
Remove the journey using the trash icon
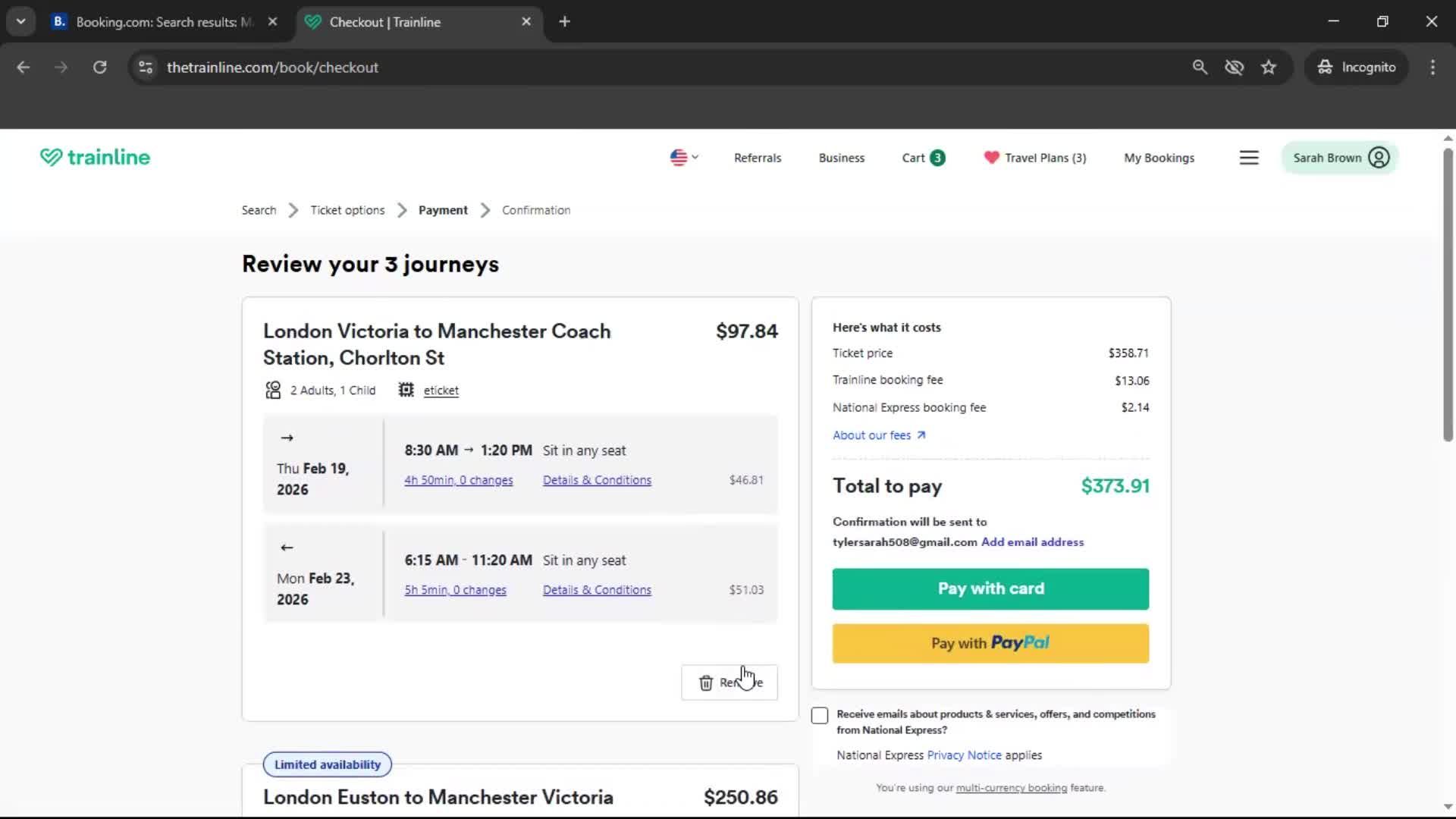(707, 682)
